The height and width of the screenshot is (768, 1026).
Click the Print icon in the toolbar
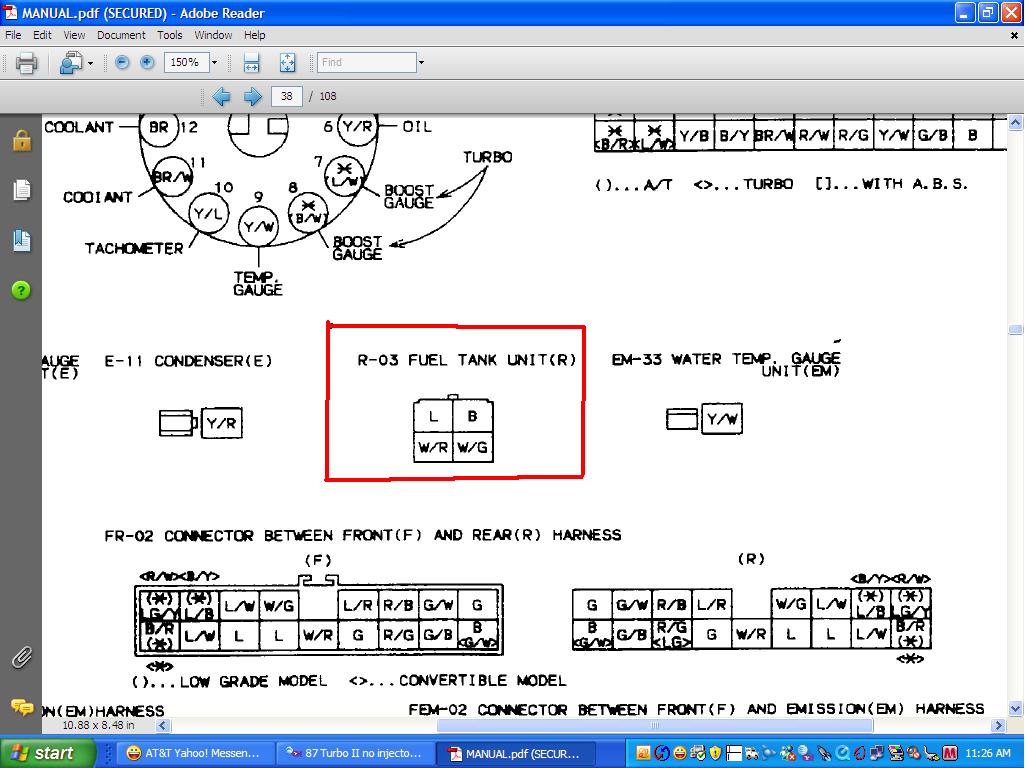pyautogui.click(x=26, y=63)
